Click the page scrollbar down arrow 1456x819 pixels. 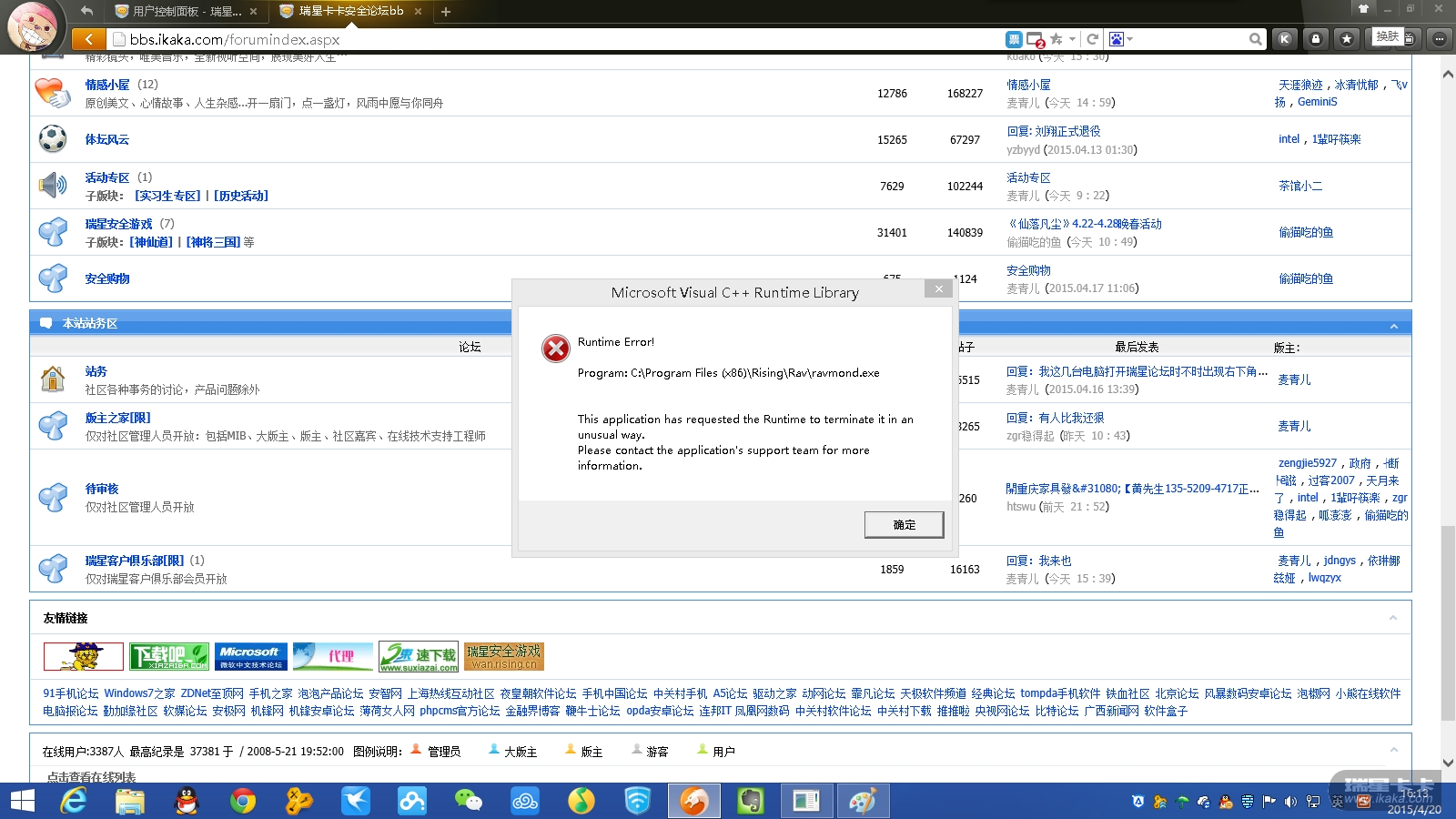tap(1448, 763)
